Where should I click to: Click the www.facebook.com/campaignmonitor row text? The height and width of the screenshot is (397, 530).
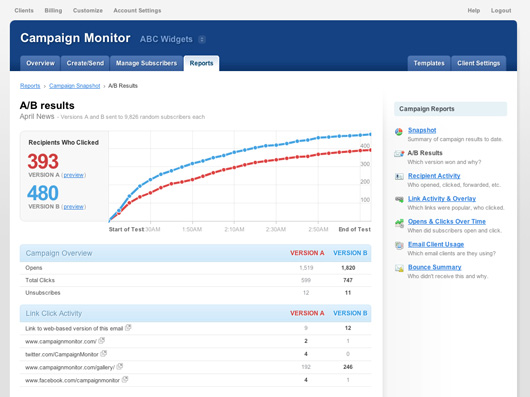72,380
